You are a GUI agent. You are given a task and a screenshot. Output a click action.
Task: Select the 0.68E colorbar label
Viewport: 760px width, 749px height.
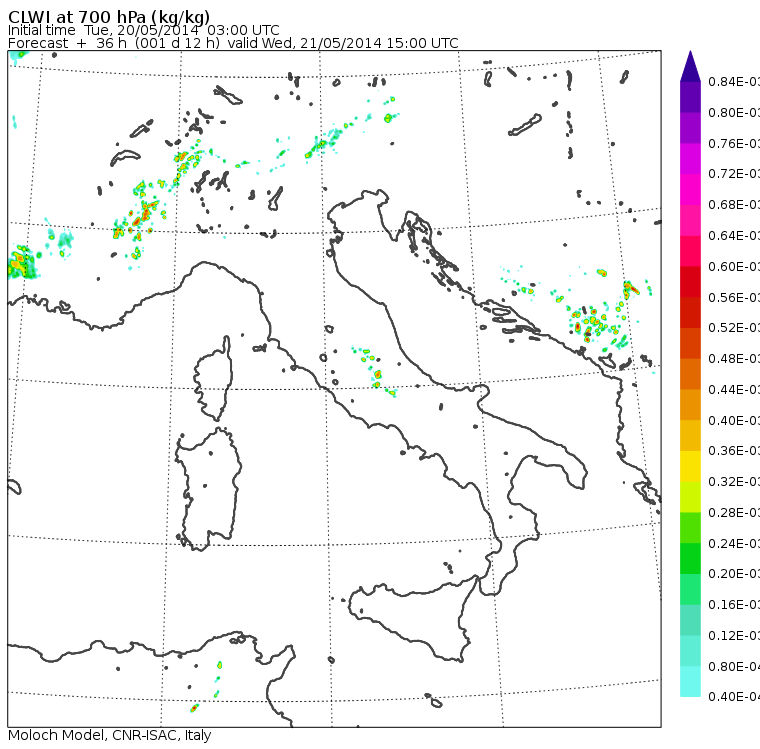pos(734,205)
